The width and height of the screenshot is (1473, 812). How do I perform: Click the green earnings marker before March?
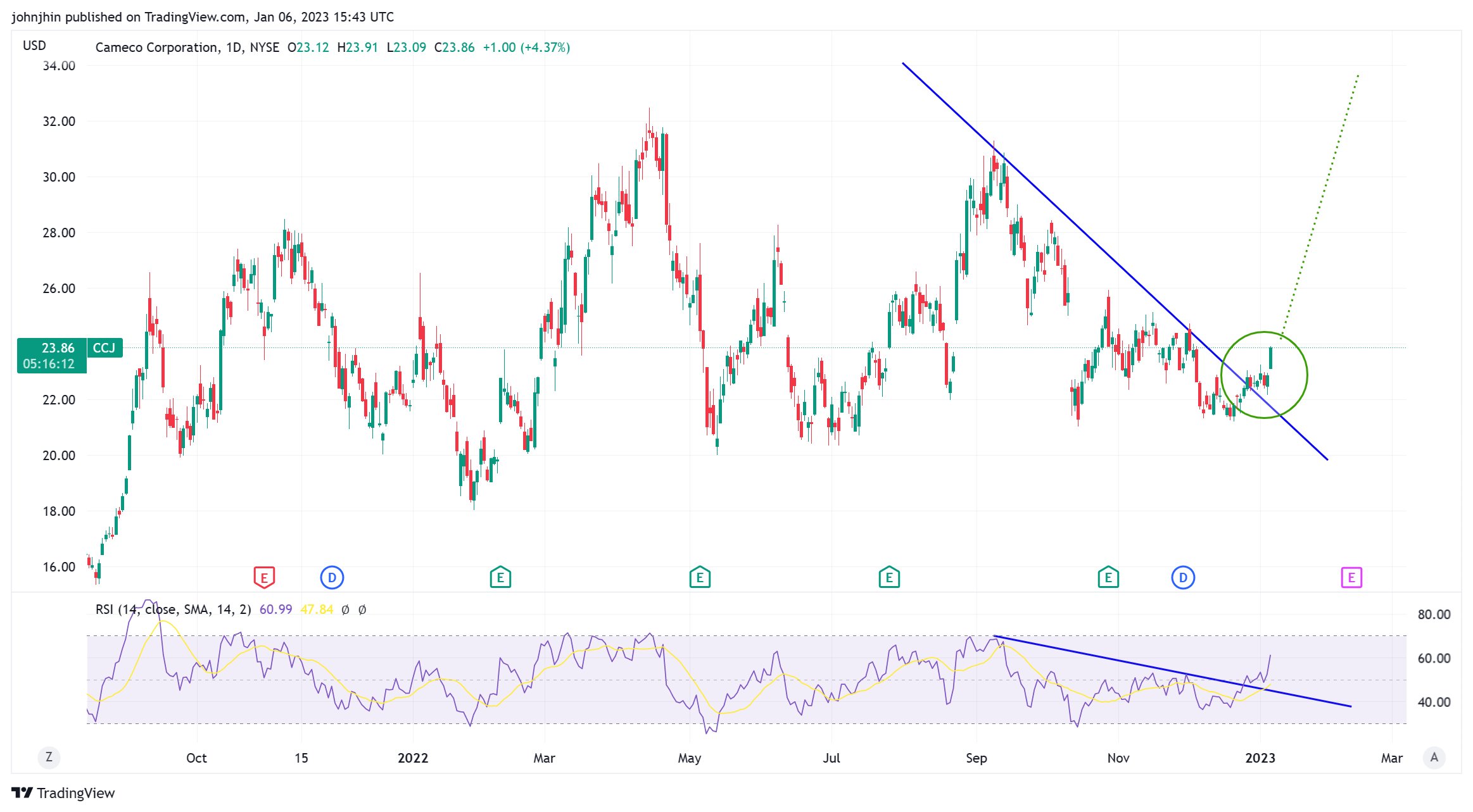(500, 577)
